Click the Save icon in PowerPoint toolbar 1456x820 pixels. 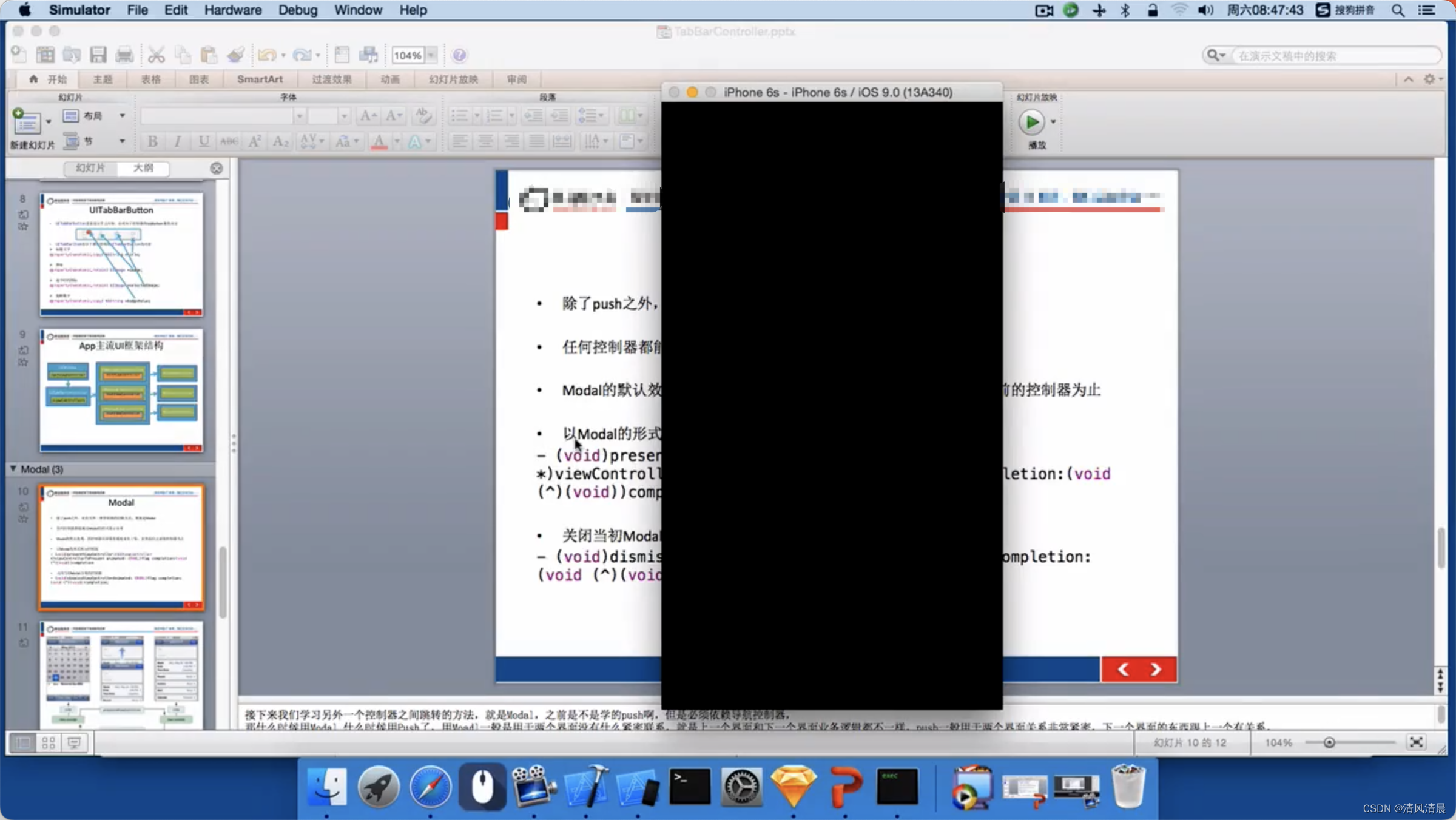(x=98, y=55)
